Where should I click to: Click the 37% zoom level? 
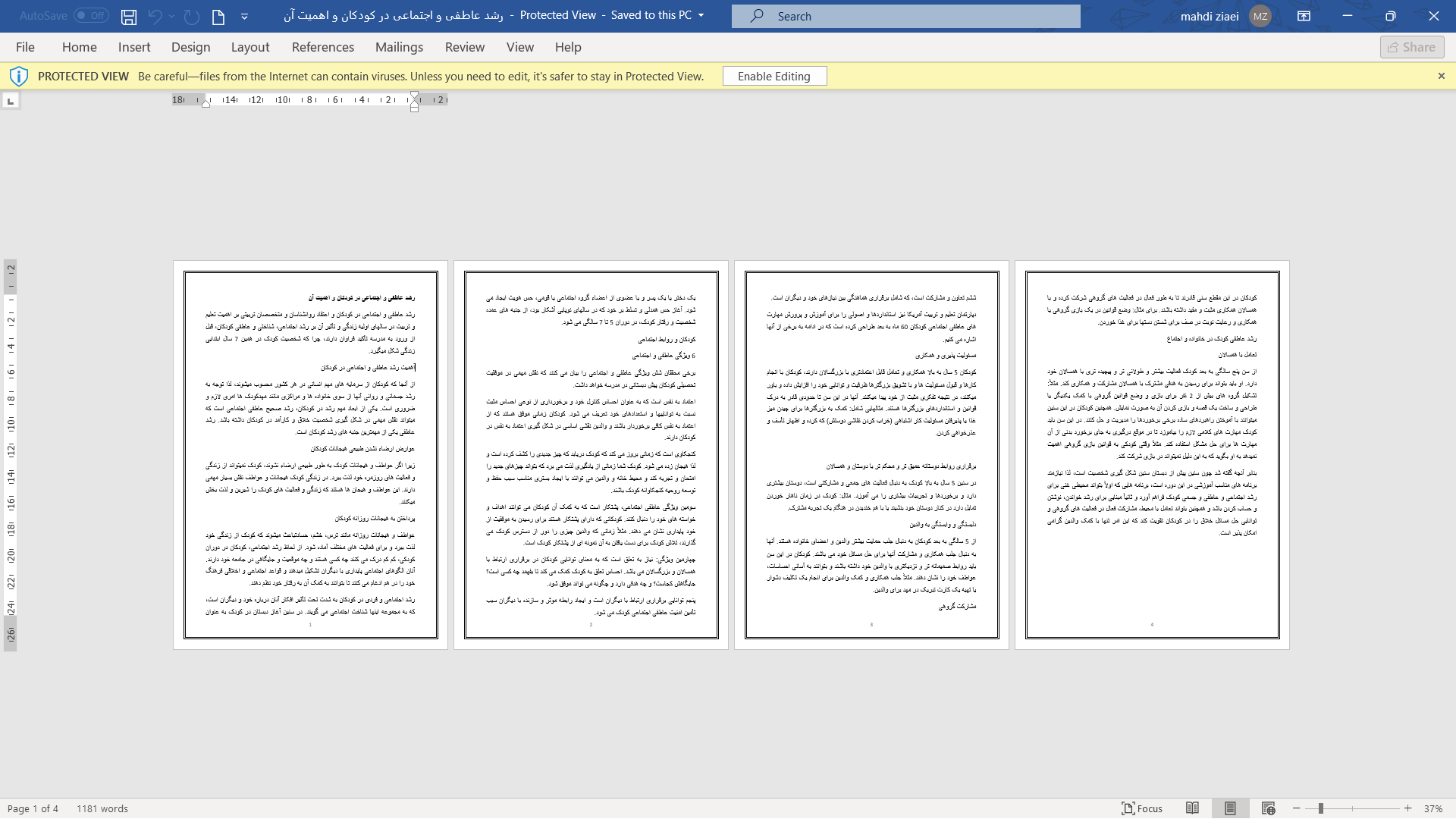(1432, 808)
